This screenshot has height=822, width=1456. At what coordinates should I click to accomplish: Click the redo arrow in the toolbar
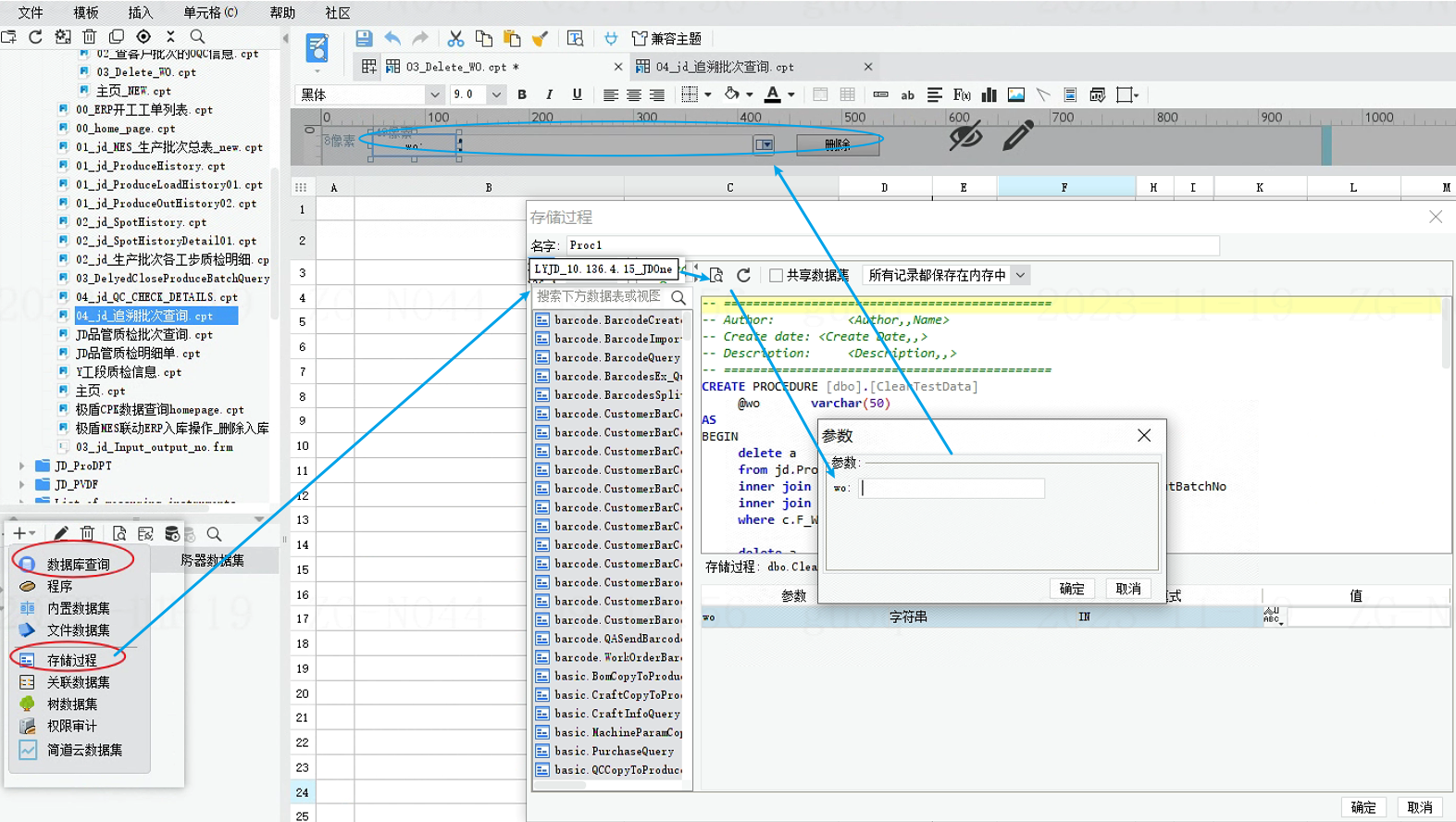coord(420,38)
